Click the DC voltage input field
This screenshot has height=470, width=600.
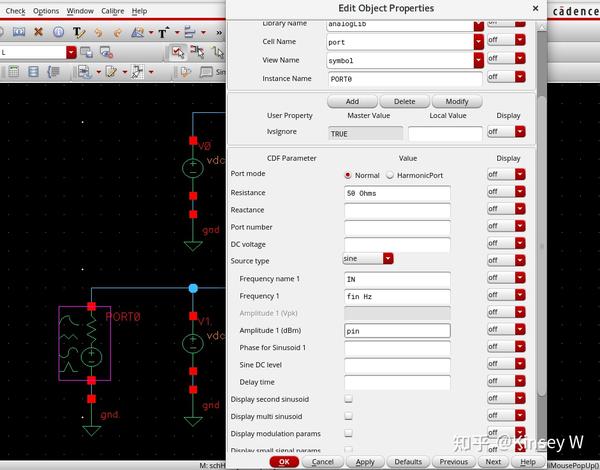tap(397, 245)
